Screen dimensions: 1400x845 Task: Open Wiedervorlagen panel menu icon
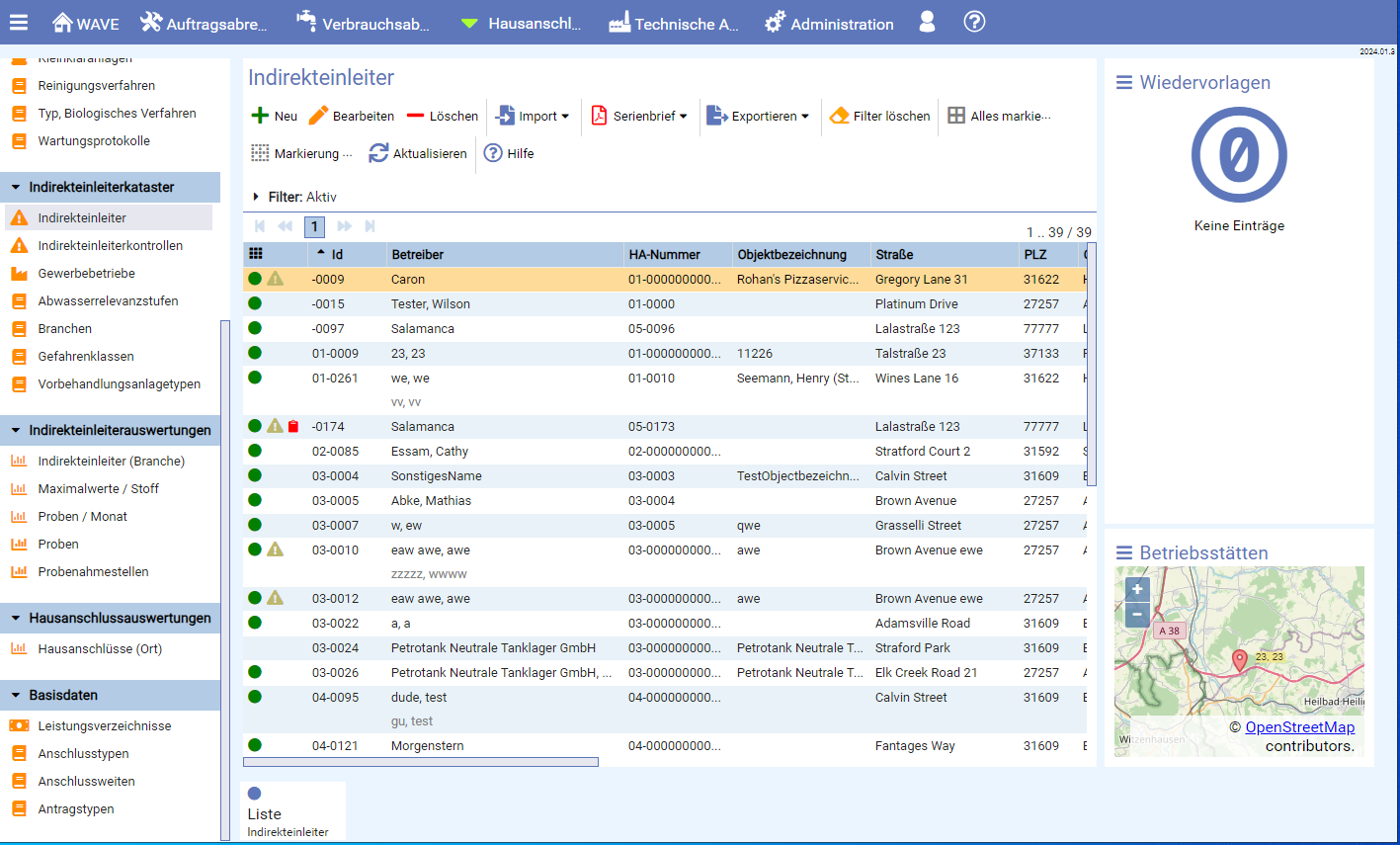click(x=1124, y=83)
